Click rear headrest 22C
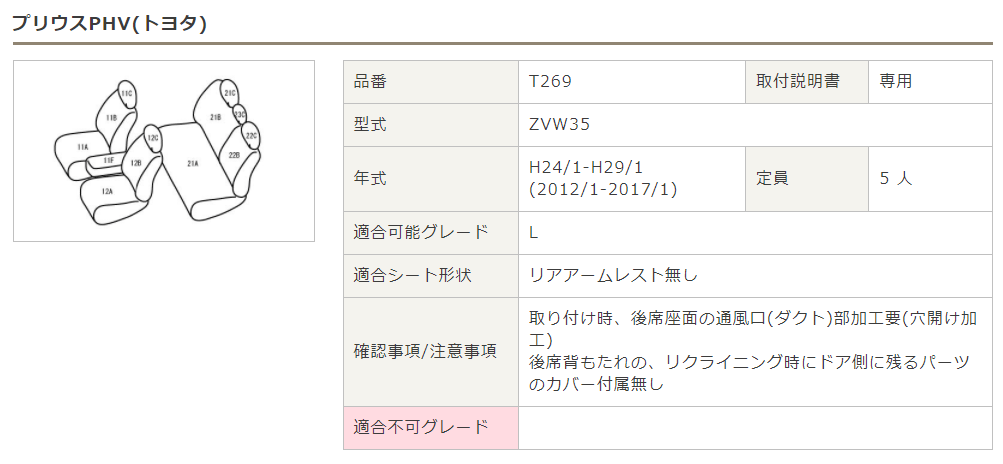 [x=251, y=135]
